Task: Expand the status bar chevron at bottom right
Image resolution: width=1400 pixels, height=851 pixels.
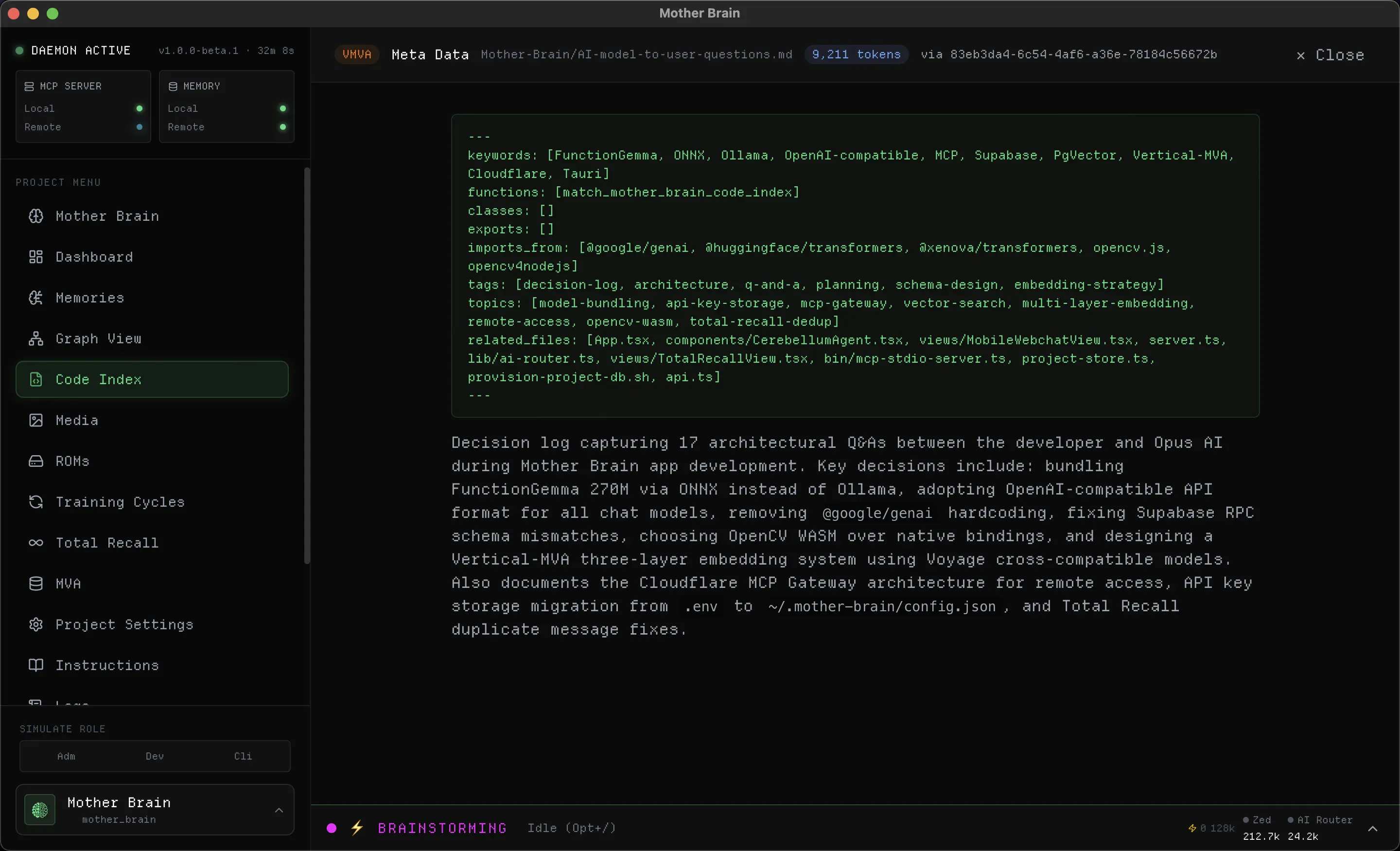Action: click(1373, 828)
